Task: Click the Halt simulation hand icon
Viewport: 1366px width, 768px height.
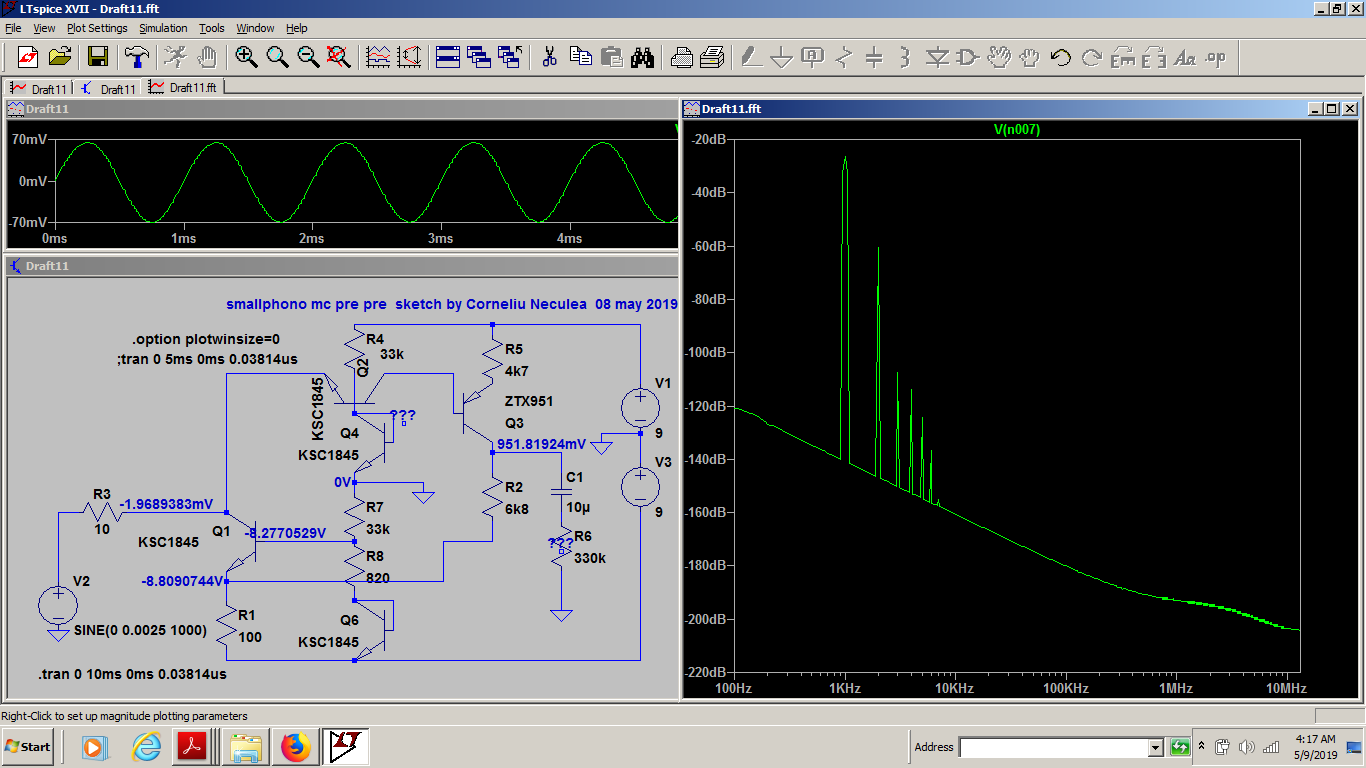Action: [x=207, y=57]
